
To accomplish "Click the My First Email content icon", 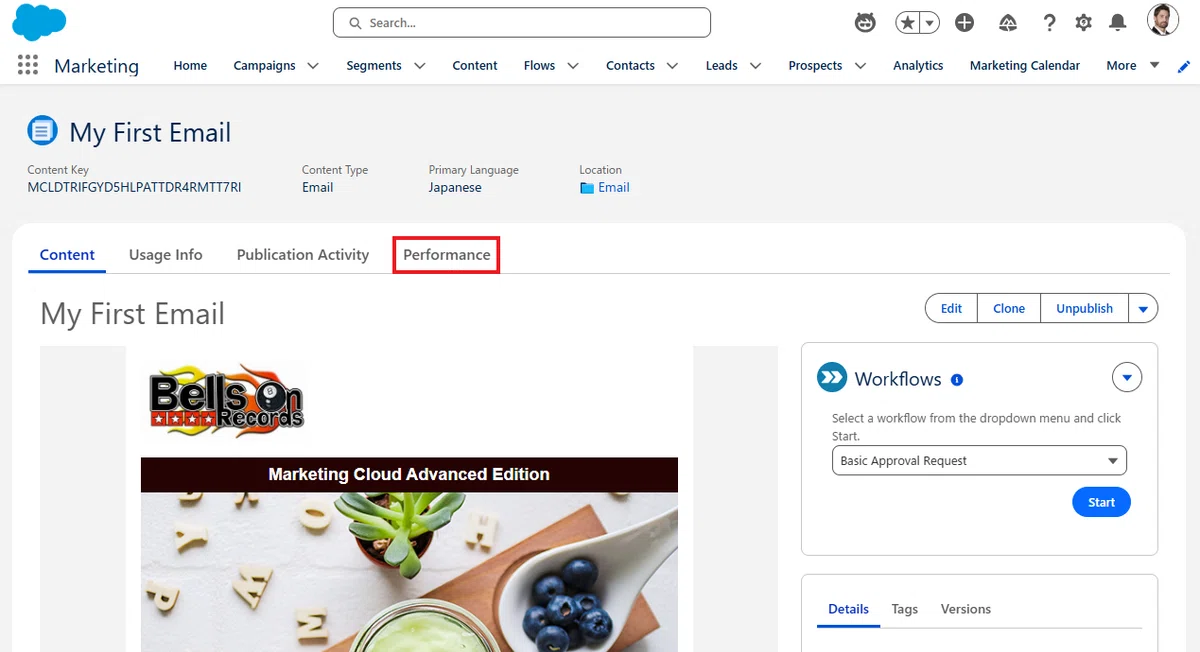I will coord(42,130).
